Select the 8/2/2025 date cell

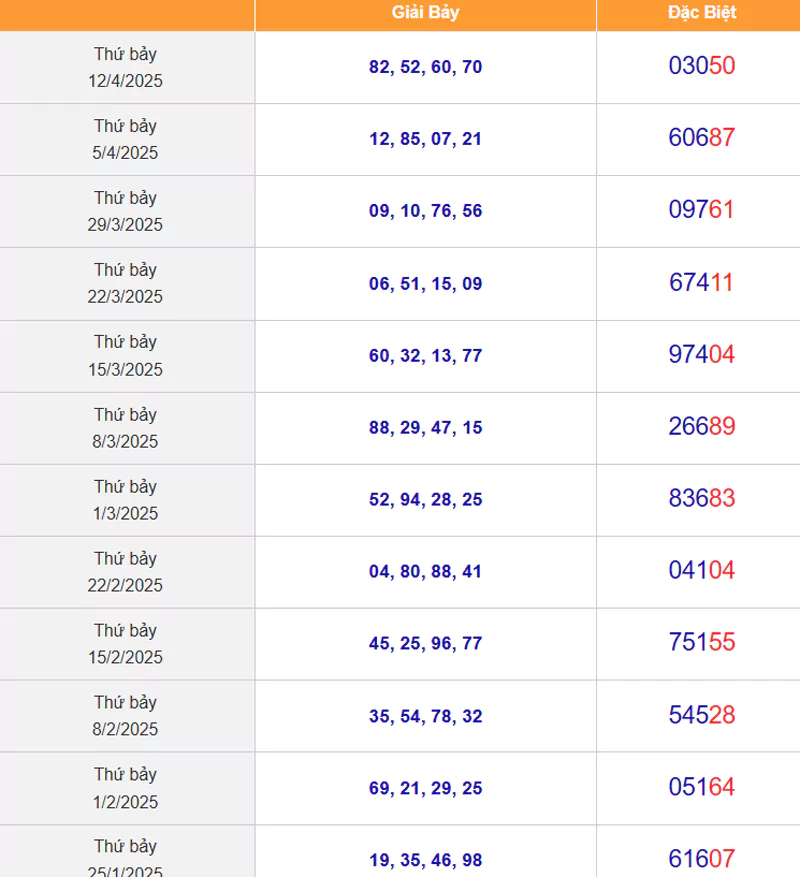pos(125,716)
